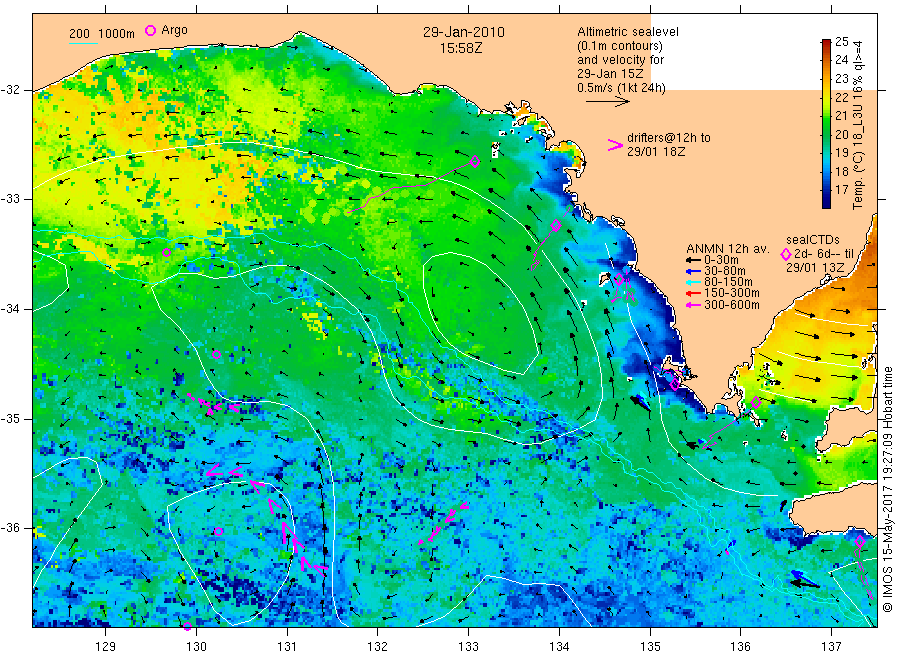Click the '-33' latitude axis label
This screenshot has height=660, width=900.
pyautogui.click(x=10, y=199)
